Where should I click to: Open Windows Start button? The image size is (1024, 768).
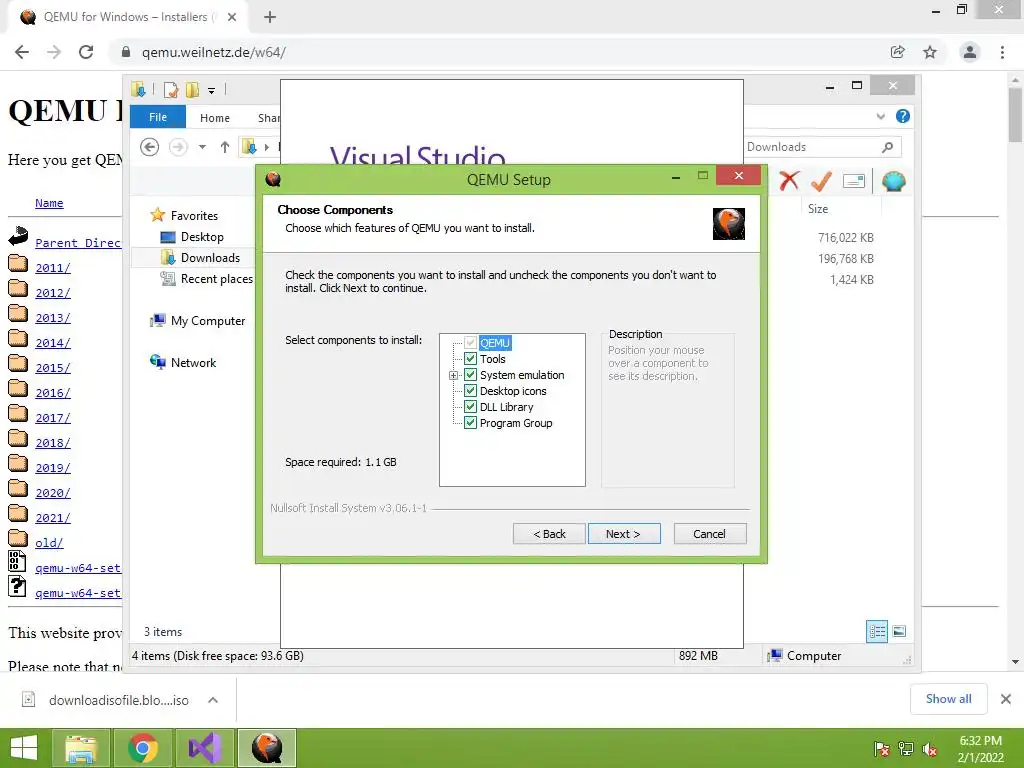(x=24, y=748)
